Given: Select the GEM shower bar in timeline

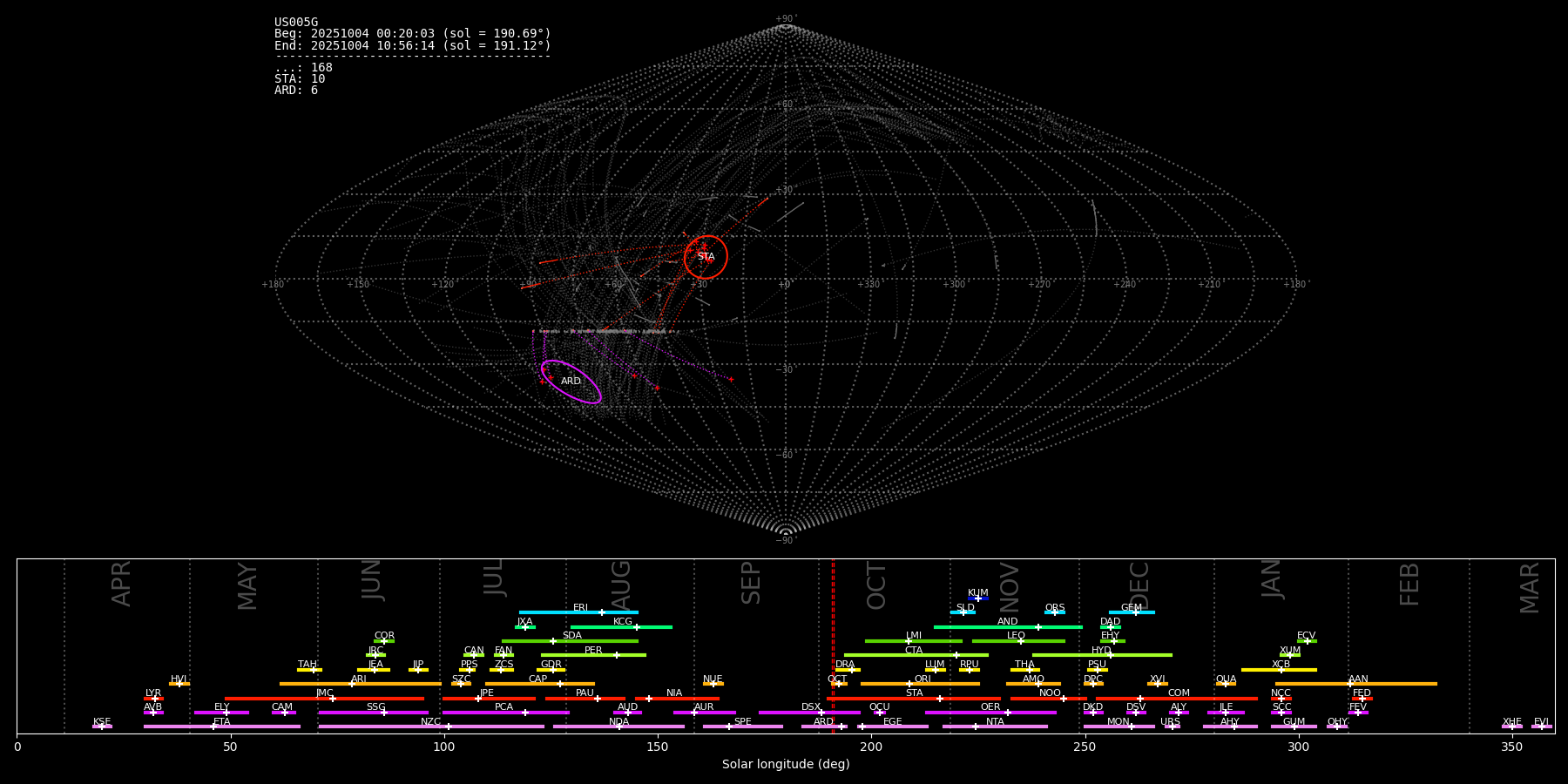Looking at the screenshot, I should pyautogui.click(x=1131, y=612).
